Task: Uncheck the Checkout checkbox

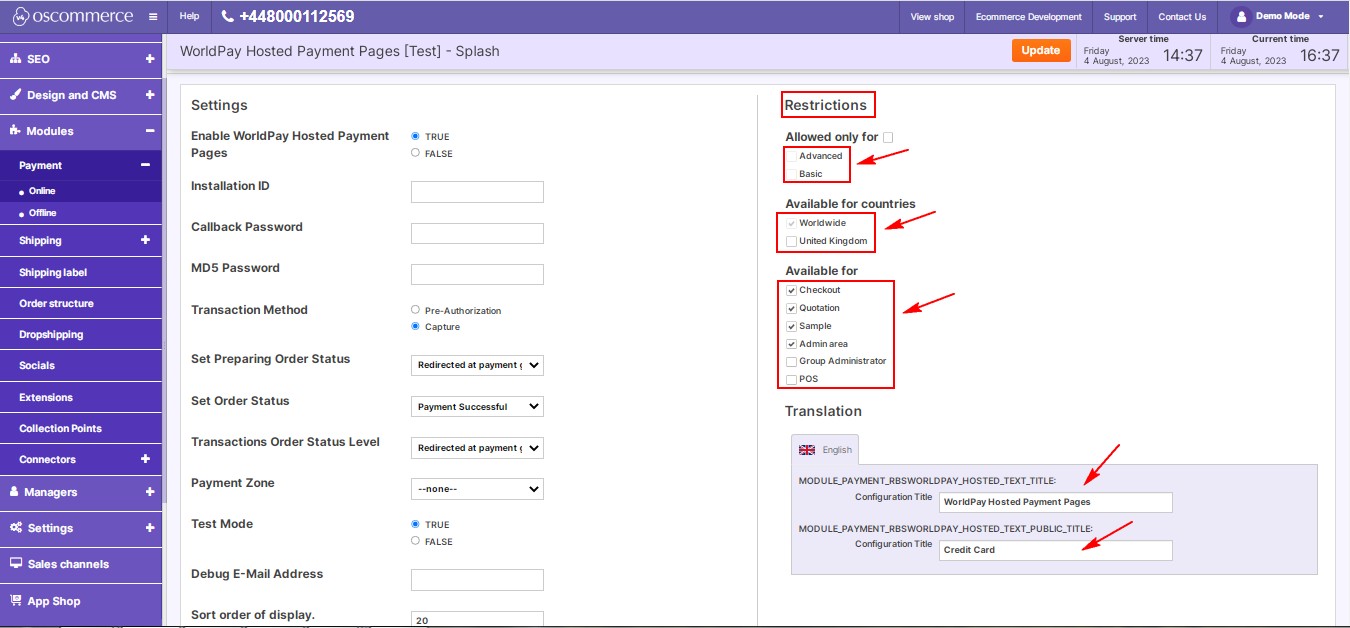Action: (x=792, y=290)
